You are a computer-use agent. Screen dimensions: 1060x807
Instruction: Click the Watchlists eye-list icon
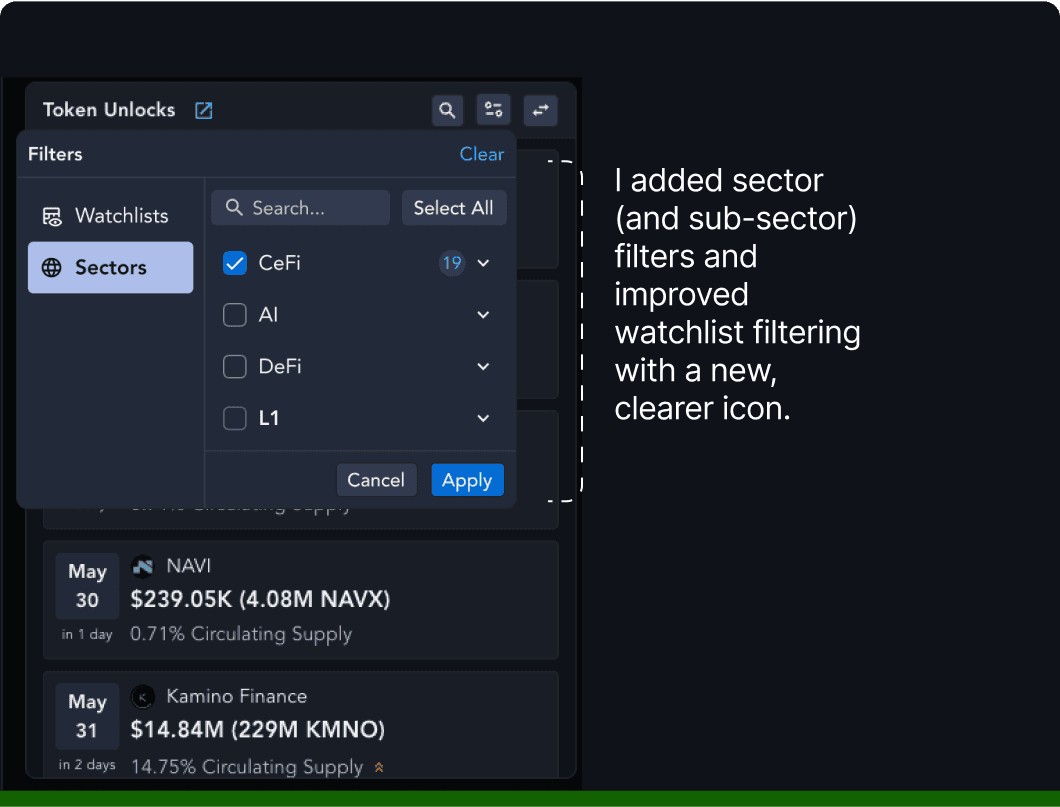[52, 216]
